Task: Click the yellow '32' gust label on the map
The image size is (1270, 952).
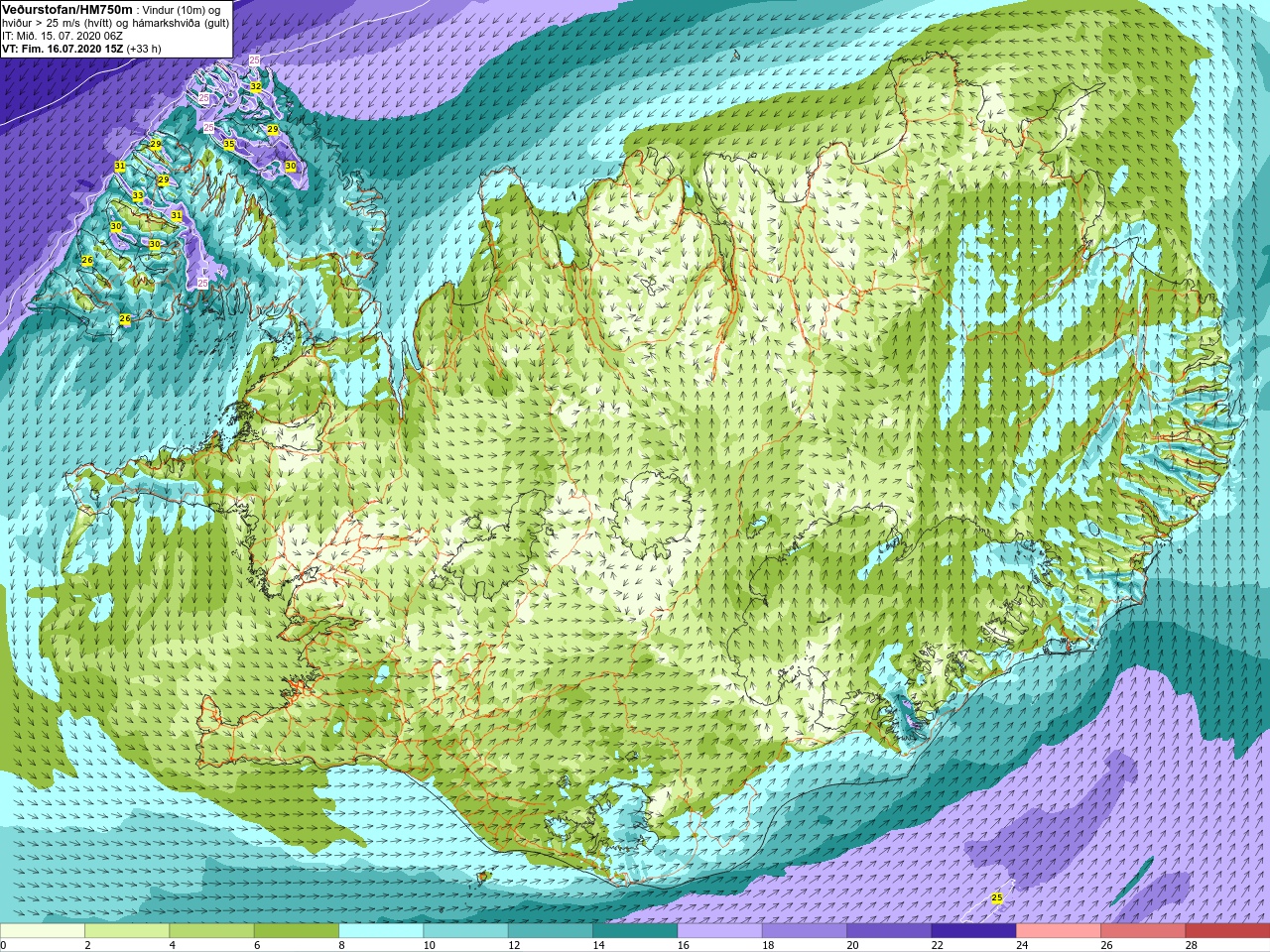Action: [256, 87]
